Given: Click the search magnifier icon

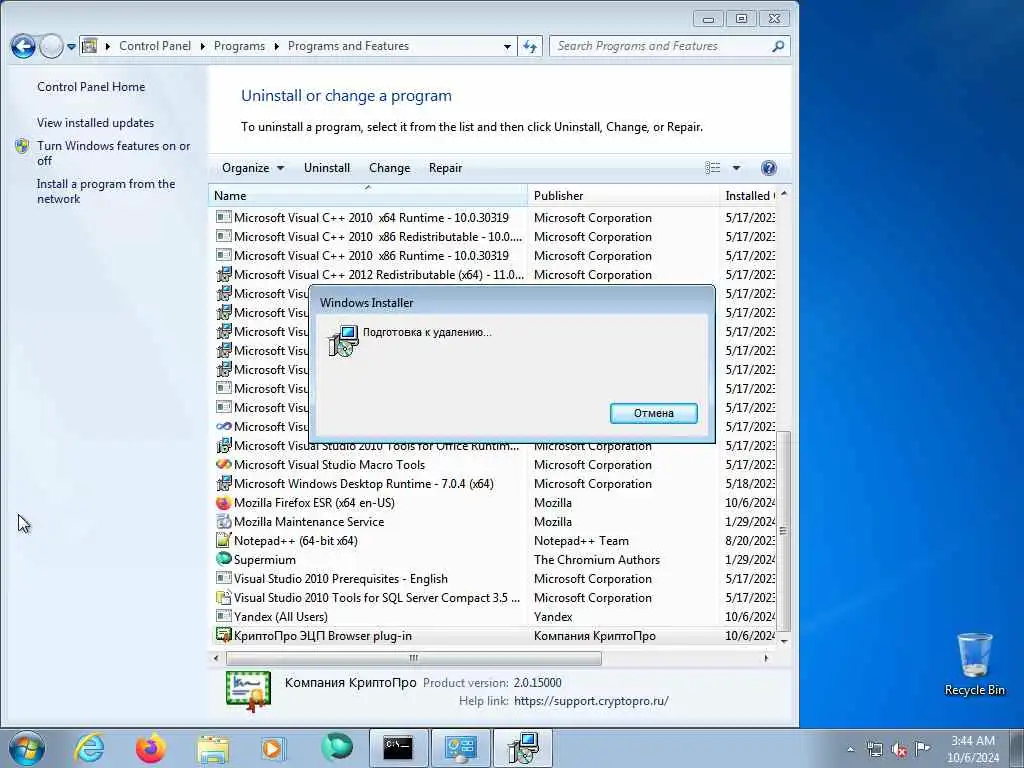Looking at the screenshot, I should [778, 46].
